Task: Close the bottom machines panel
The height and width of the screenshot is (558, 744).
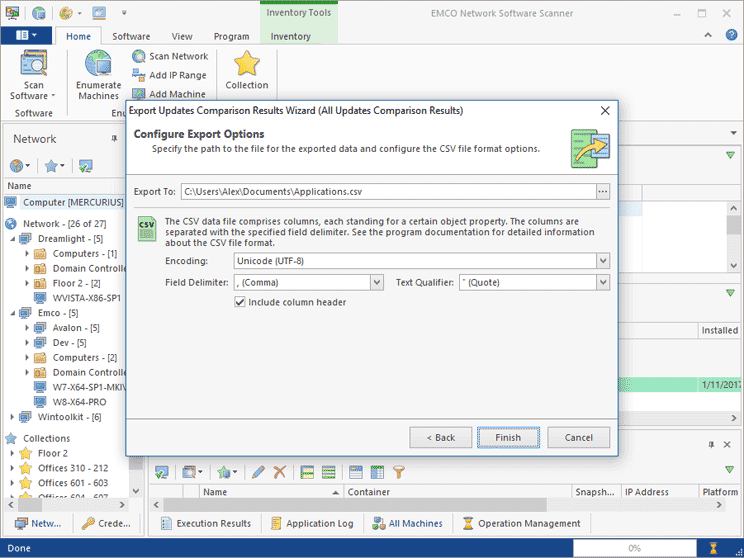Action: tap(727, 445)
